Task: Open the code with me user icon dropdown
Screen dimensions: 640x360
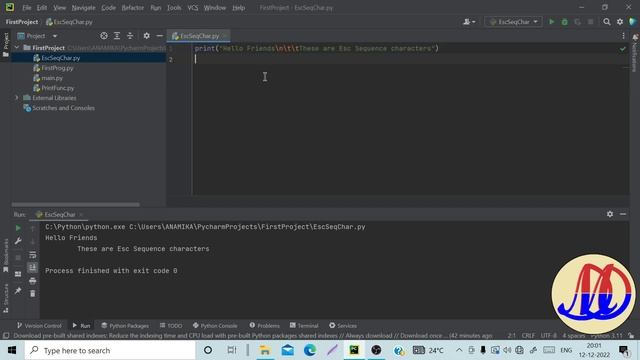Action: (x=469, y=22)
